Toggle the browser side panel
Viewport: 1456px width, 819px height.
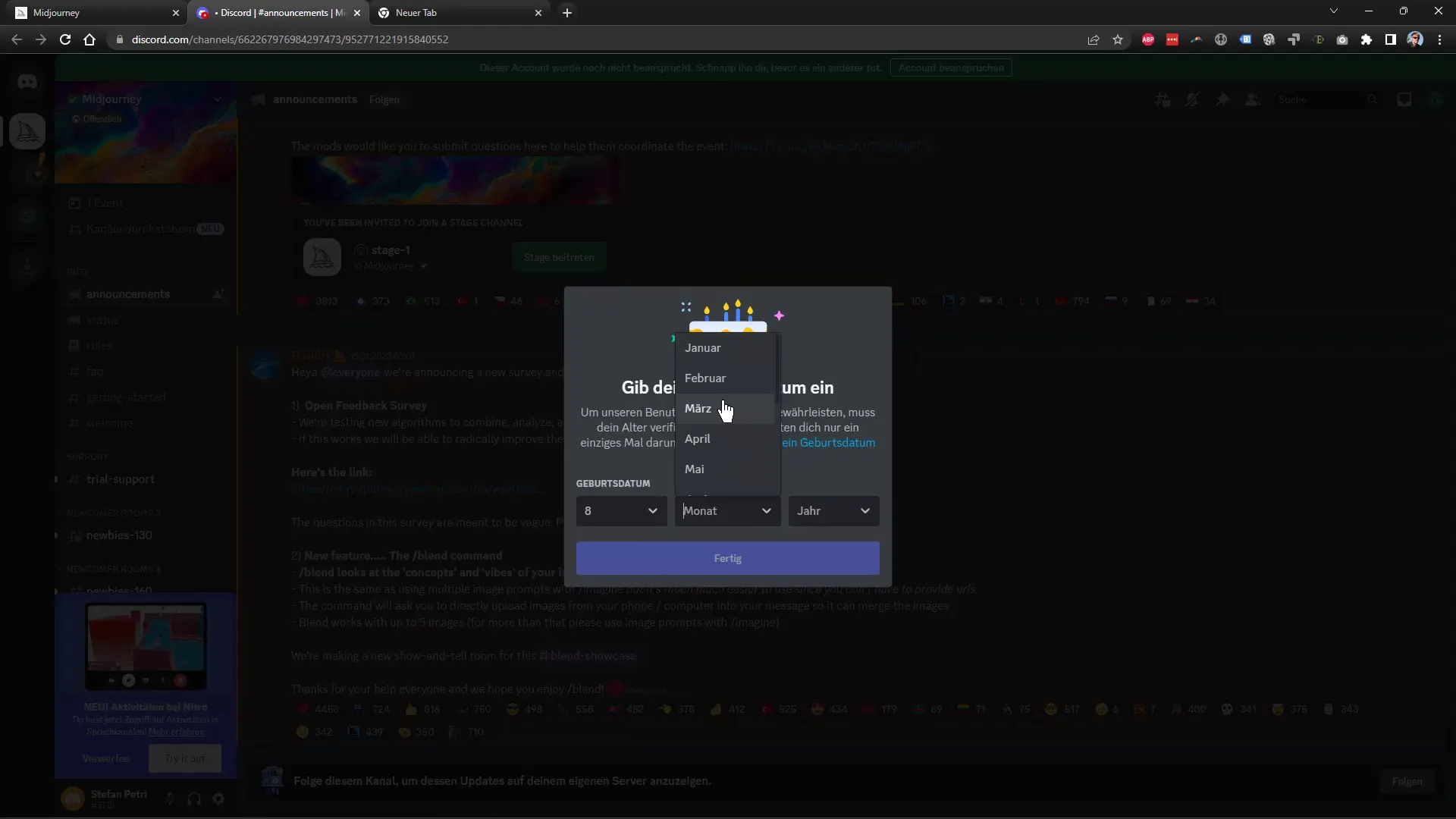[1391, 39]
